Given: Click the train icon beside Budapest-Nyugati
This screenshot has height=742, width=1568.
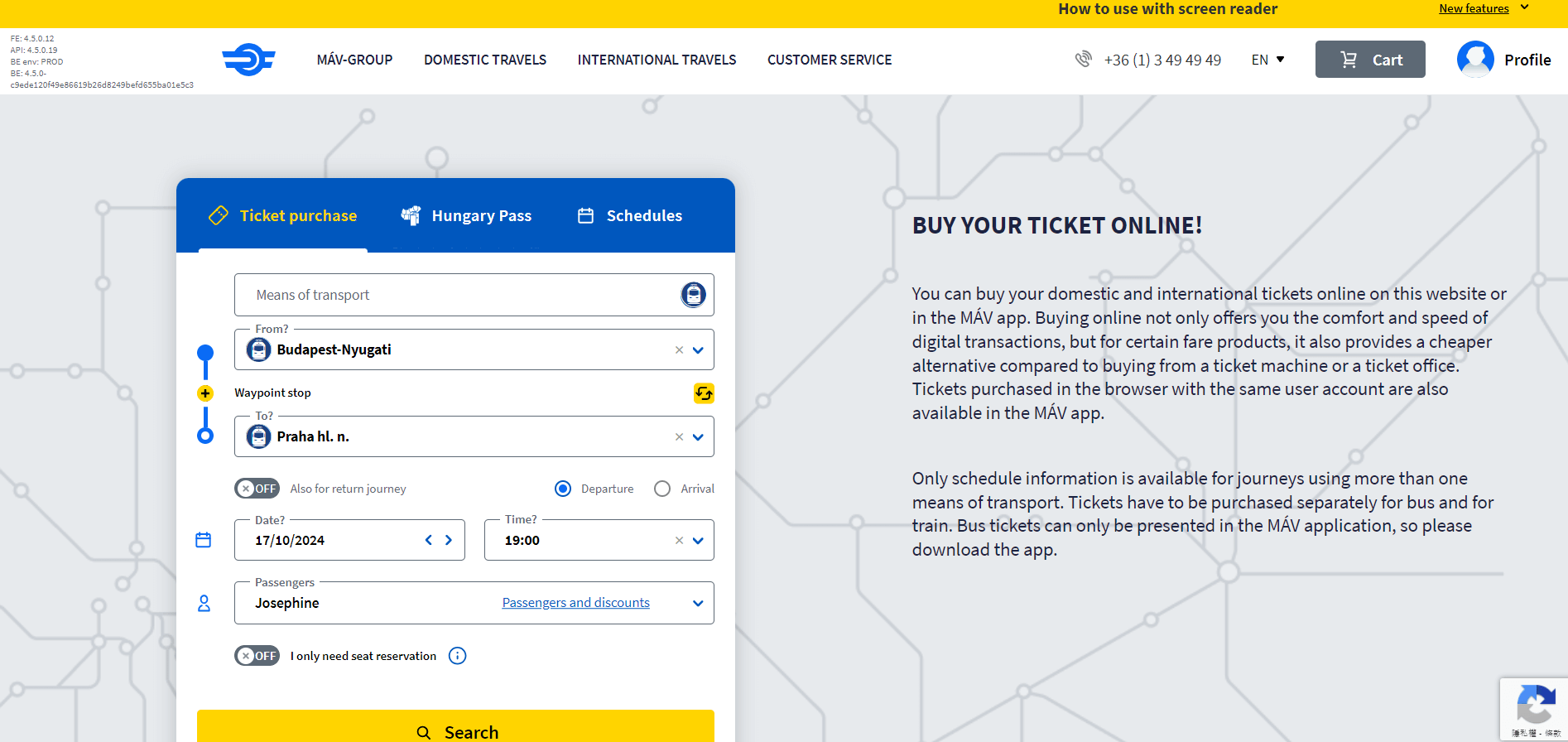Looking at the screenshot, I should [259, 349].
